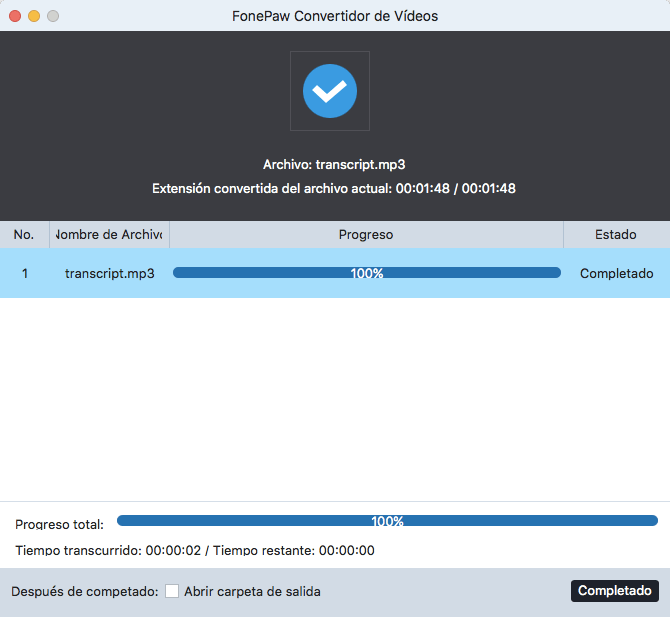Click the Abrir carpeta de salida label
This screenshot has height=617, width=670.
[x=252, y=591]
